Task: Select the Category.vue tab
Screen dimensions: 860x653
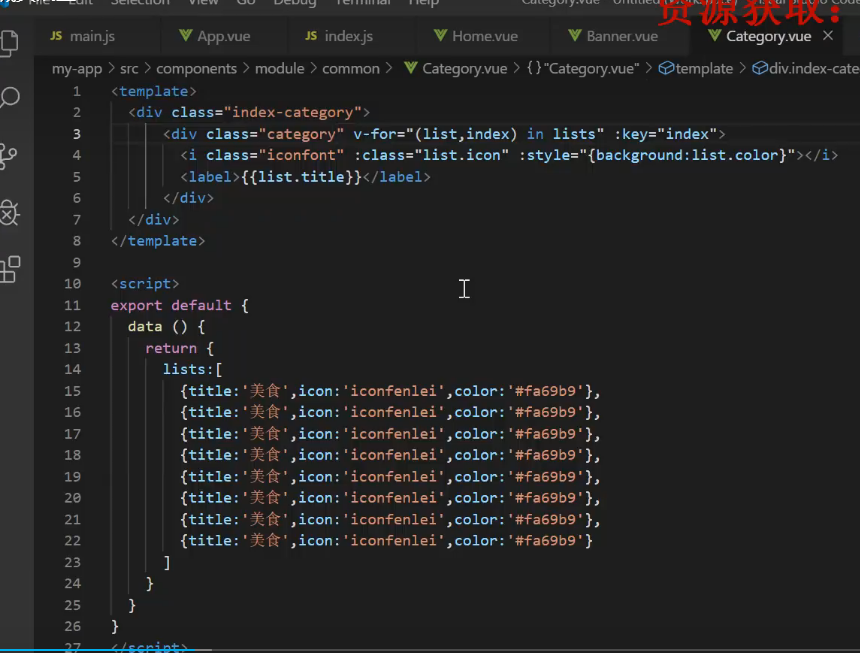Action: tap(760, 36)
